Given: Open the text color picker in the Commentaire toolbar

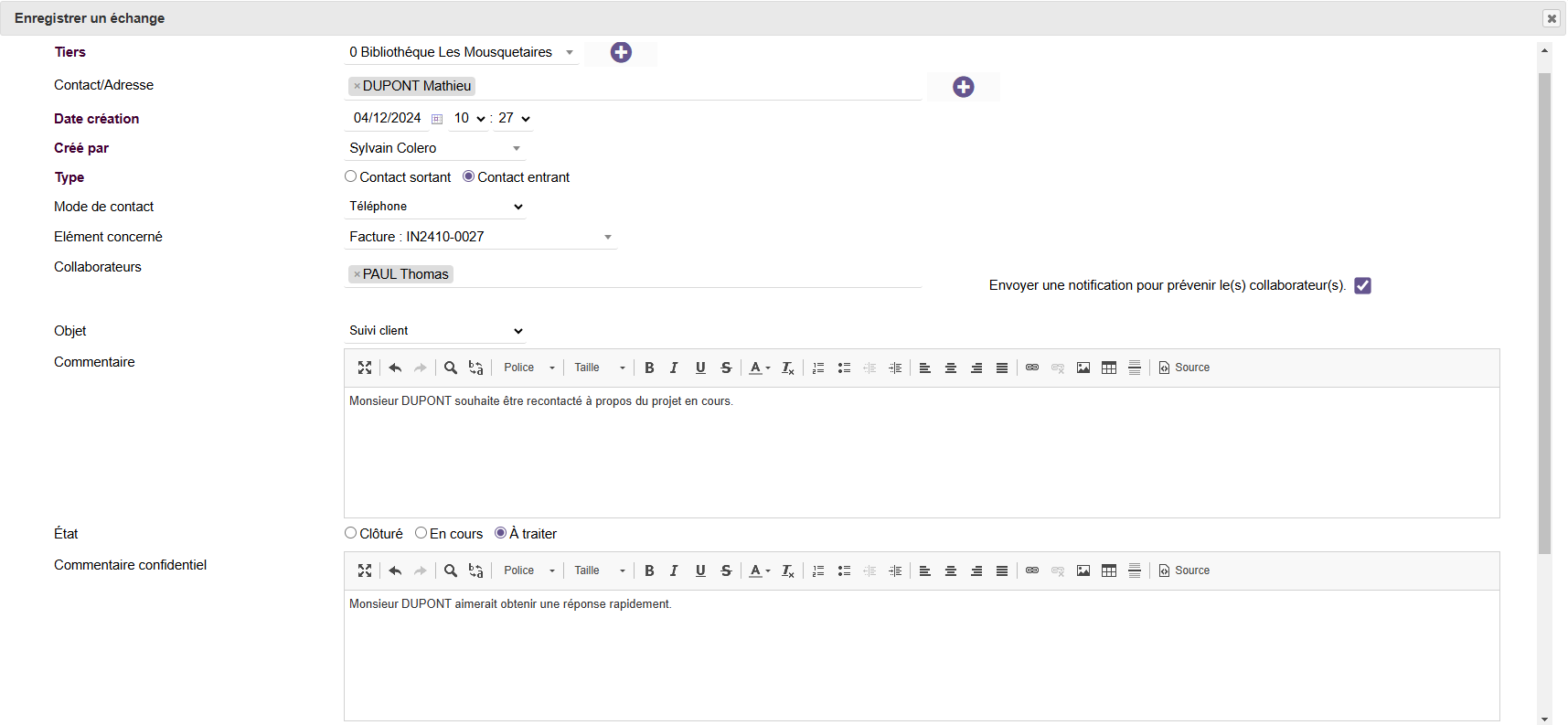Looking at the screenshot, I should (x=760, y=368).
